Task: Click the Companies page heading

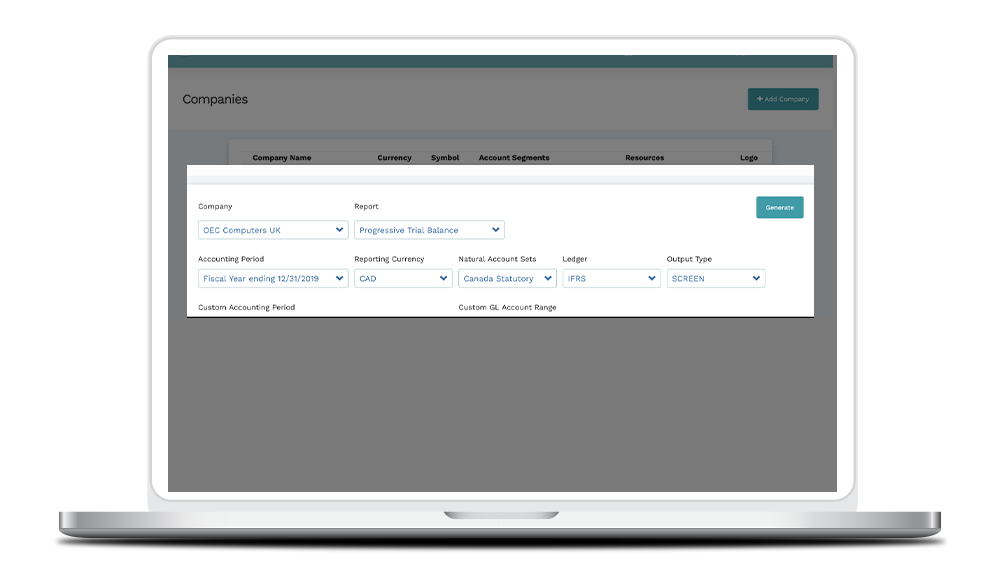Action: [215, 100]
